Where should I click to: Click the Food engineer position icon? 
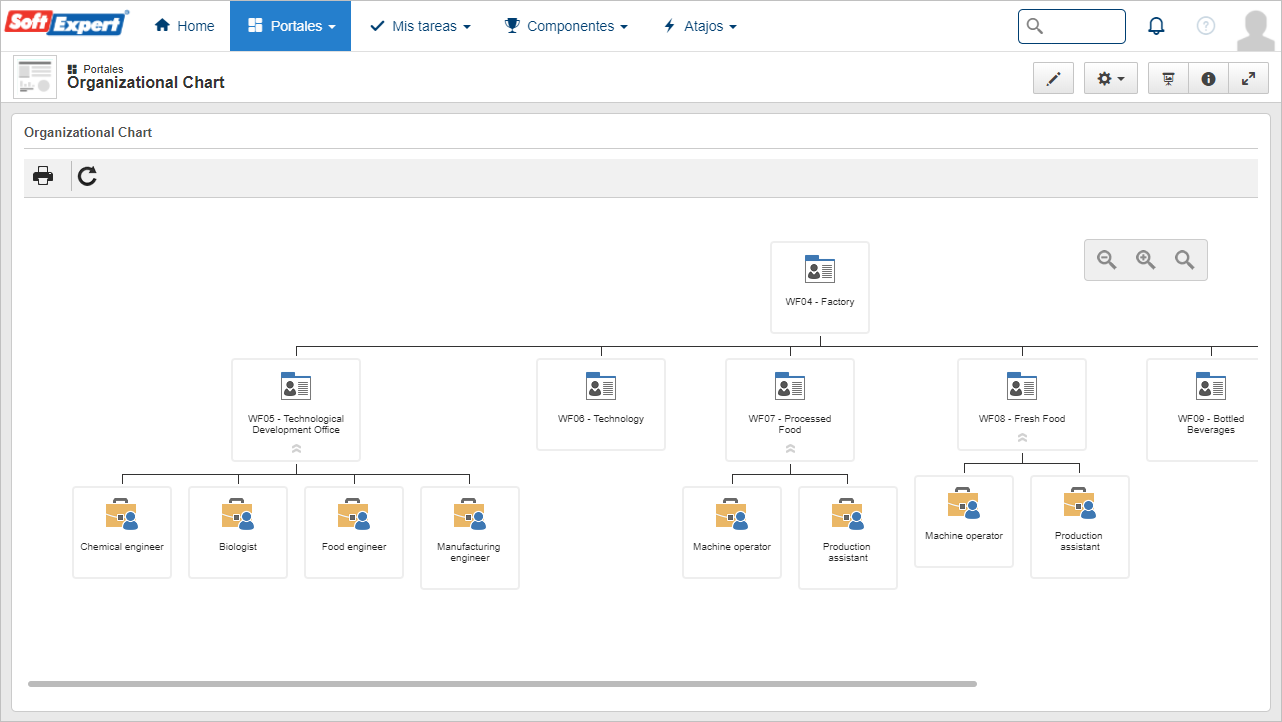tap(354, 514)
